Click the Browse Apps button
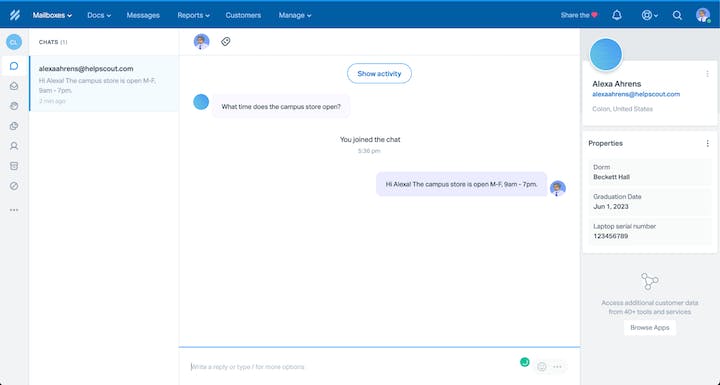The image size is (720, 385). [x=650, y=328]
